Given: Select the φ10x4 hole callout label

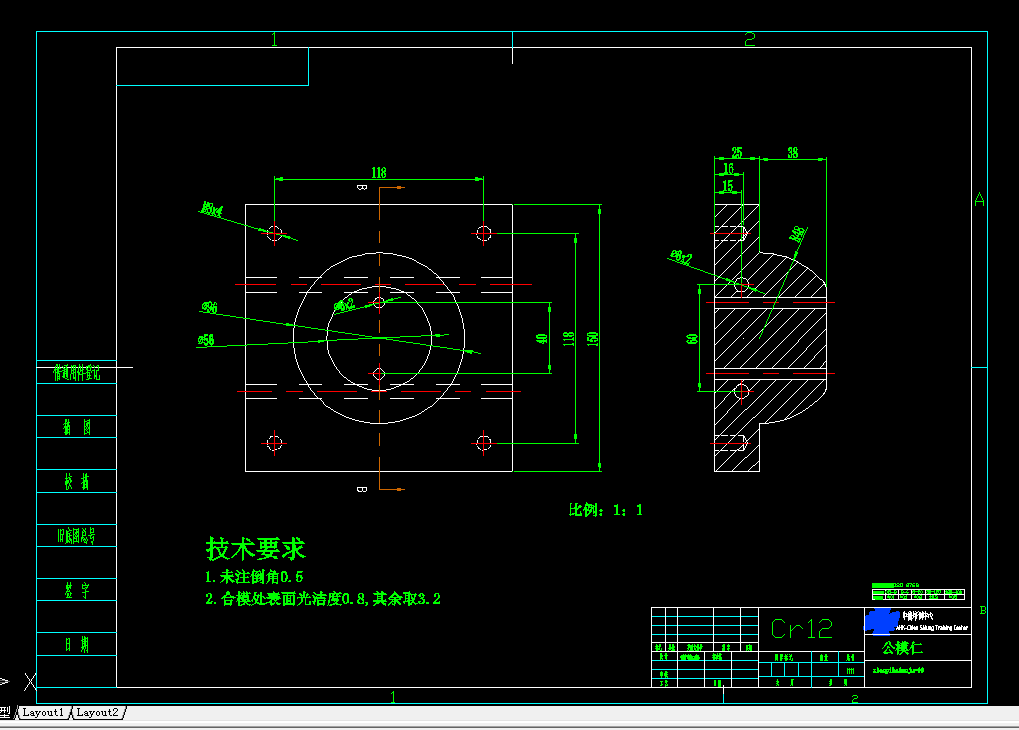Looking at the screenshot, I should pos(212,209).
